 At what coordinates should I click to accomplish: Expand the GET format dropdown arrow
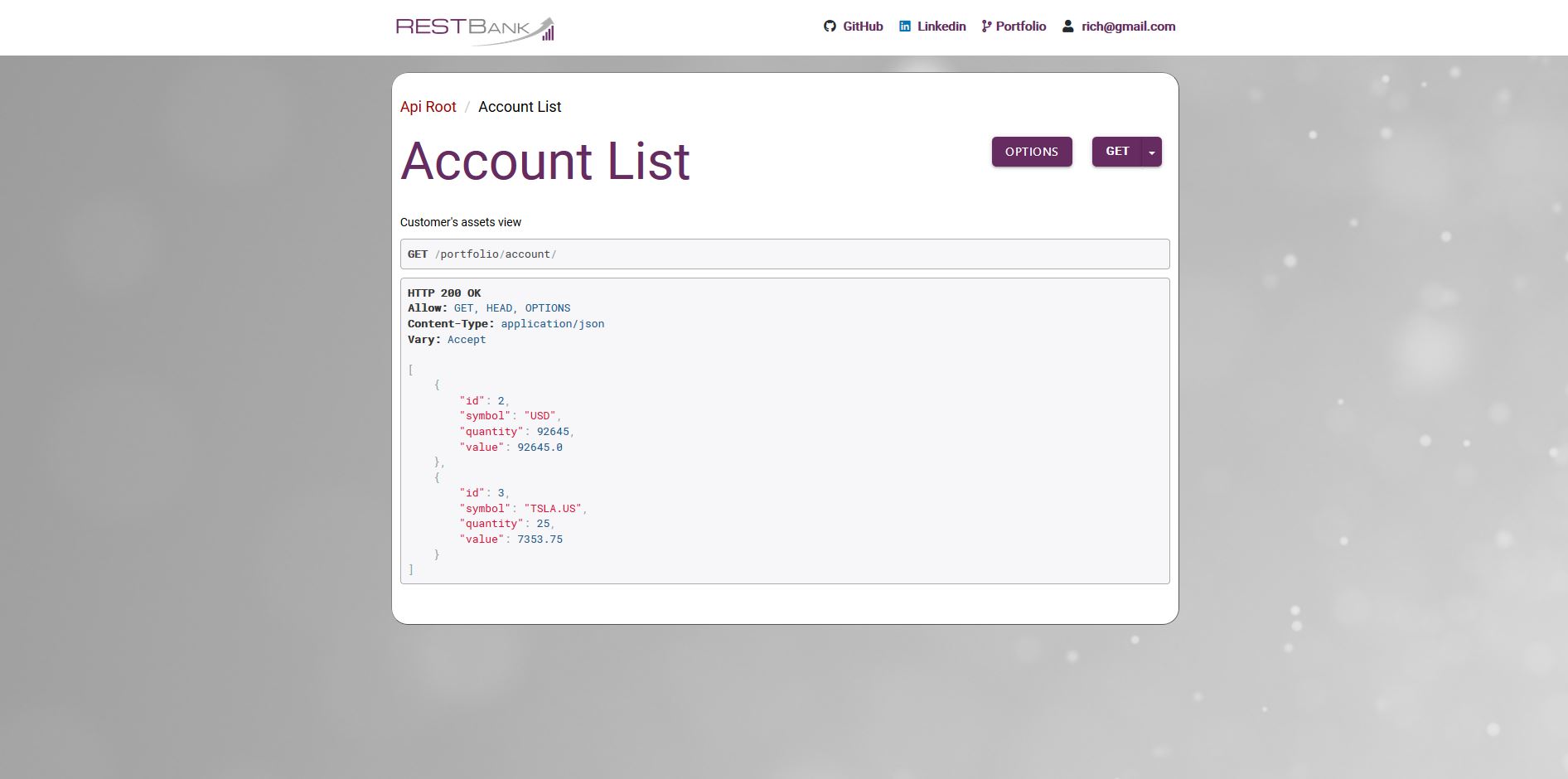pyautogui.click(x=1152, y=152)
